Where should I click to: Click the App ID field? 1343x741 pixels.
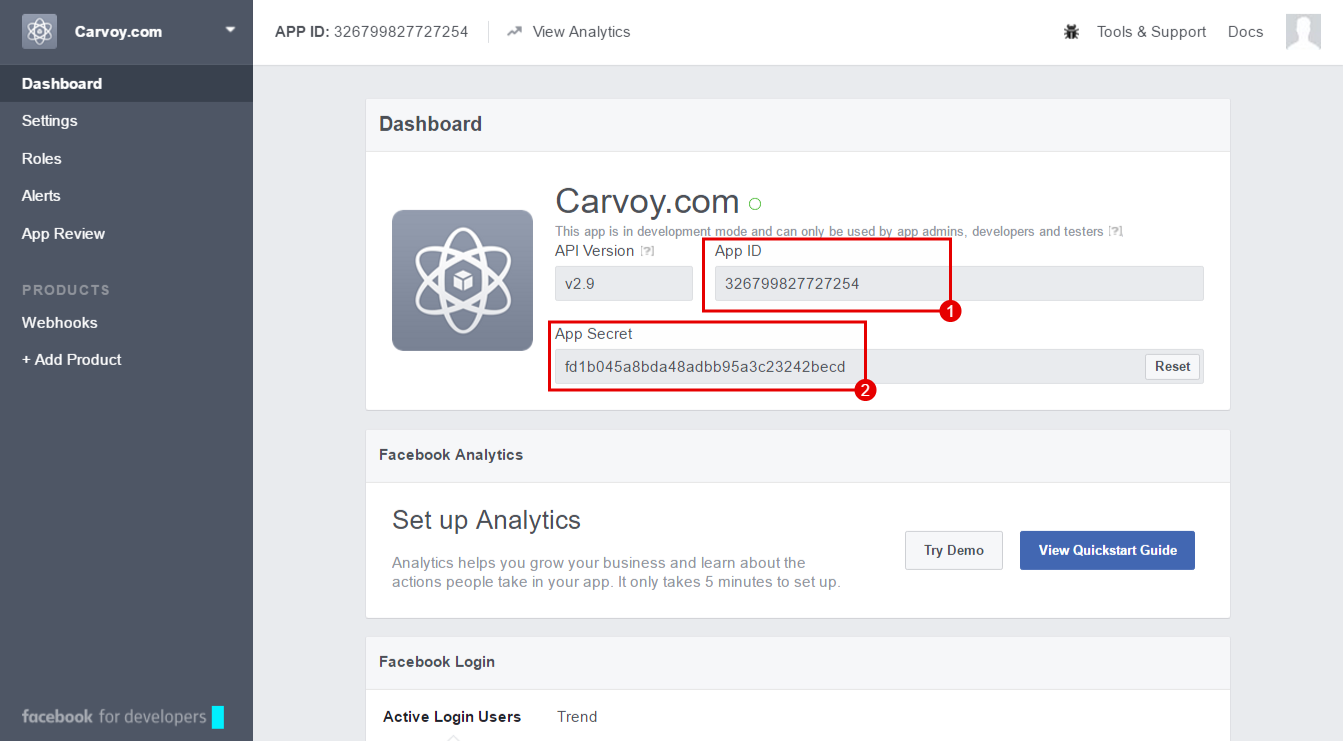tap(959, 284)
